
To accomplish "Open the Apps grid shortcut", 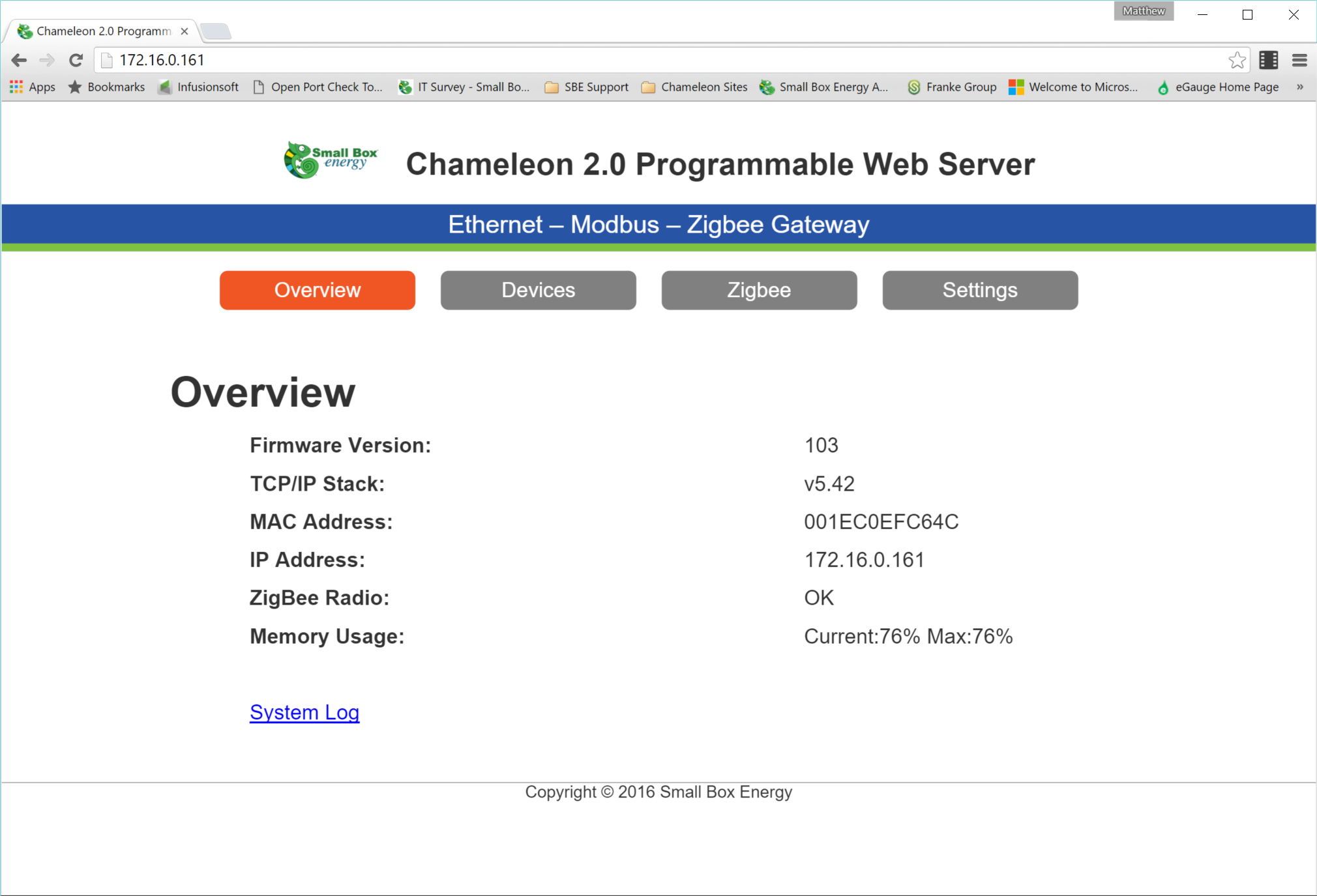I will [33, 87].
